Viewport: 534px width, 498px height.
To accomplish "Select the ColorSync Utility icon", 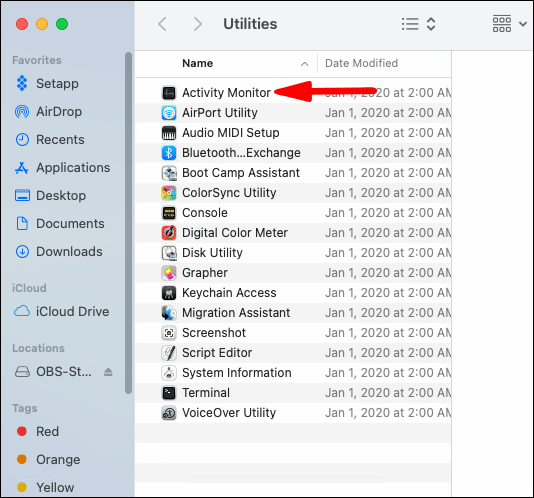I will point(169,193).
